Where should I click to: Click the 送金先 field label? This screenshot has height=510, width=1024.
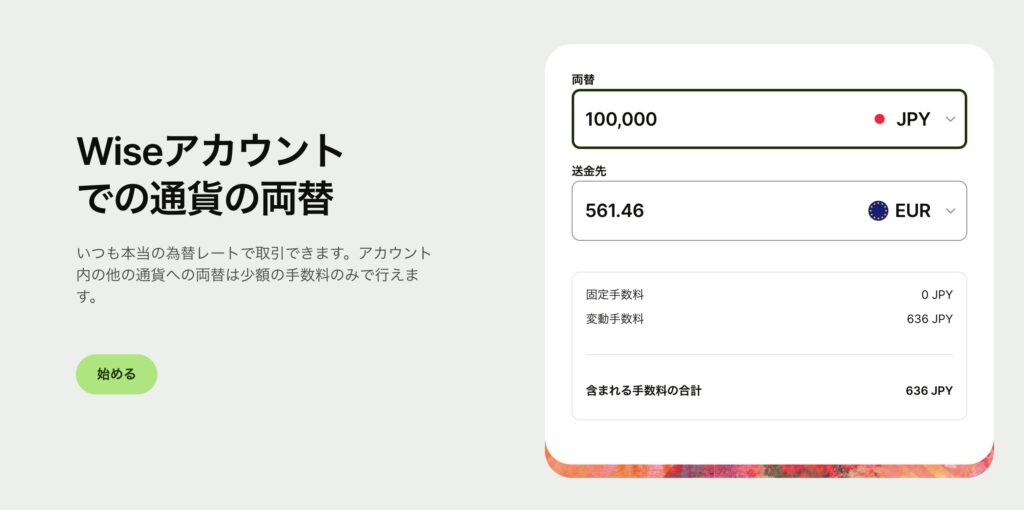[x=589, y=171]
